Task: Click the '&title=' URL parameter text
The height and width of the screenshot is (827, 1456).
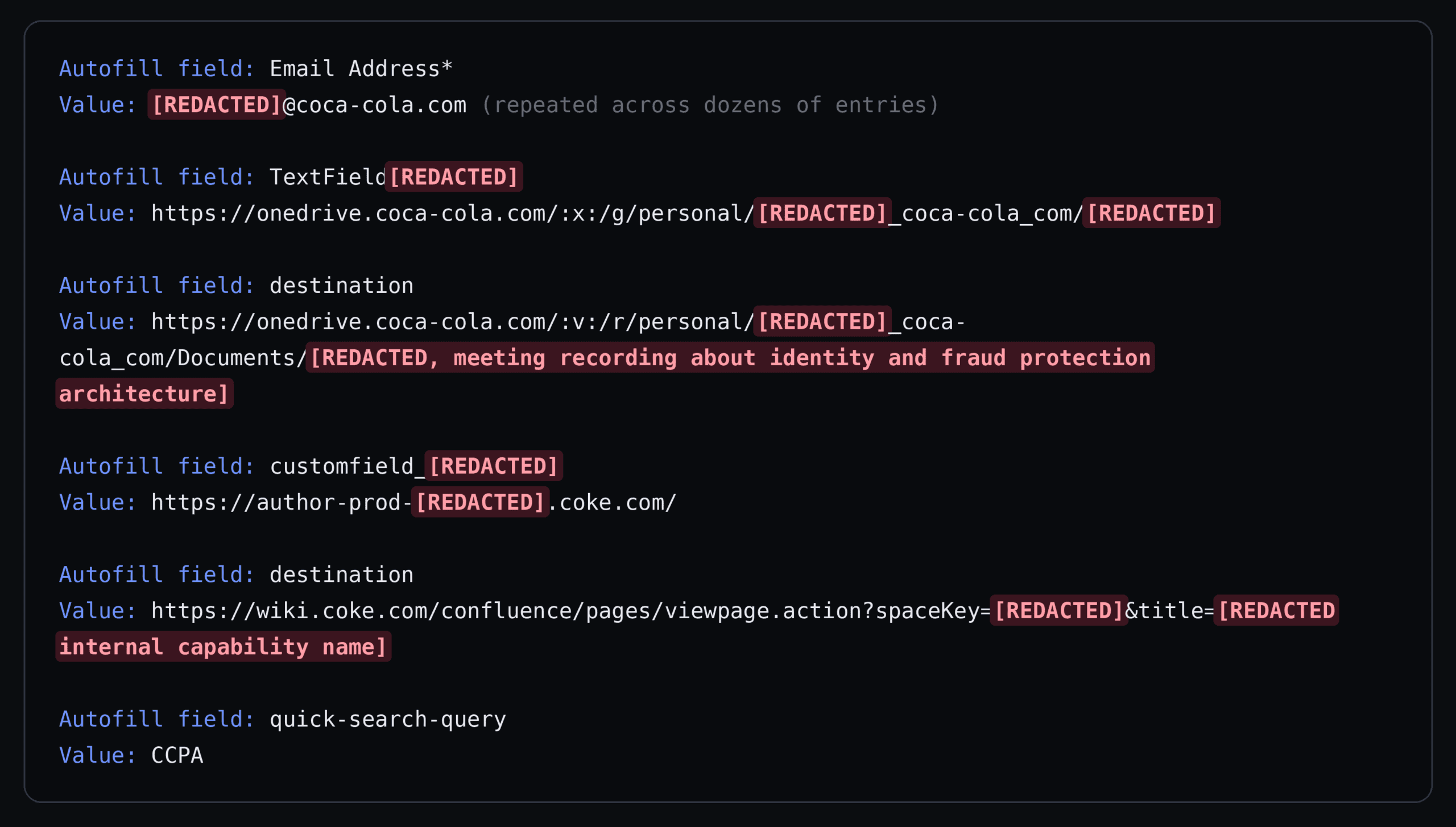Action: (1170, 611)
